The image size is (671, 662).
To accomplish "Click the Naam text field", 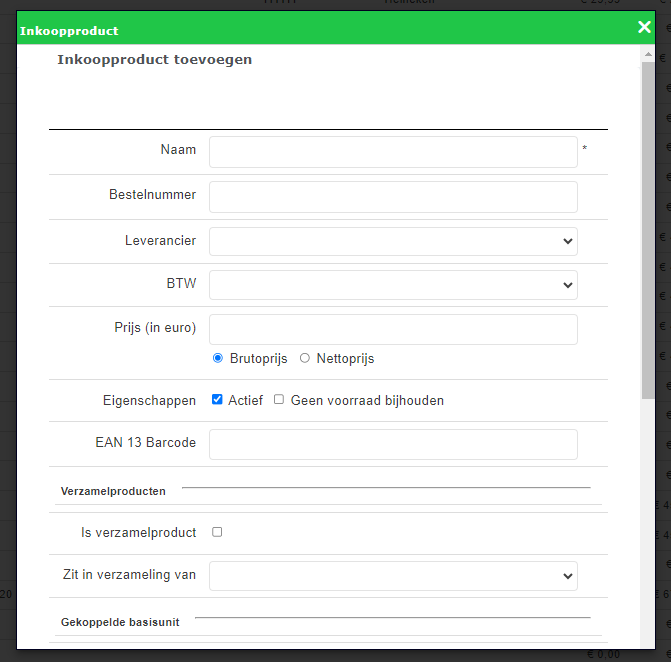I will (393, 152).
